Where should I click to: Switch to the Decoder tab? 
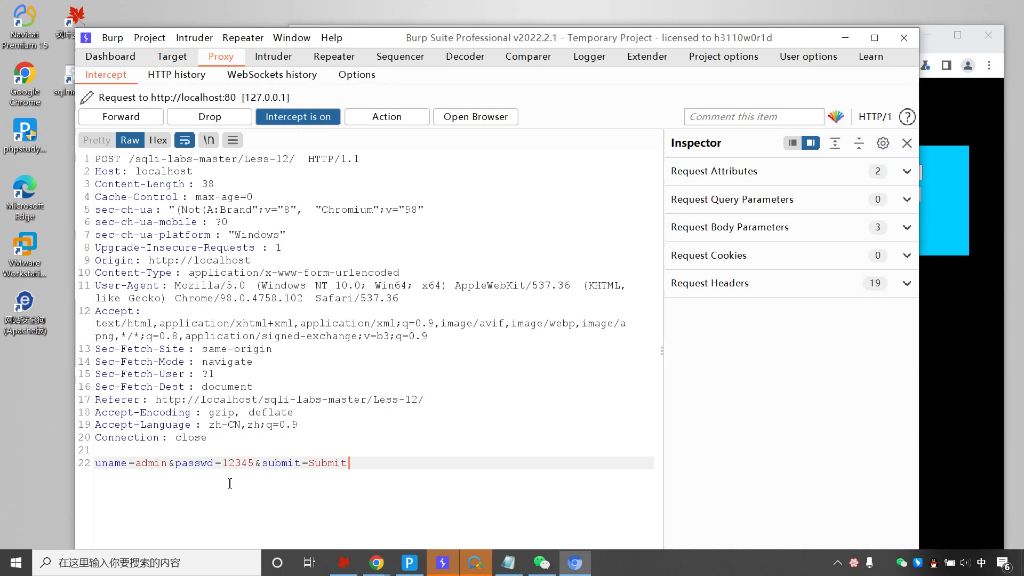tap(465, 57)
